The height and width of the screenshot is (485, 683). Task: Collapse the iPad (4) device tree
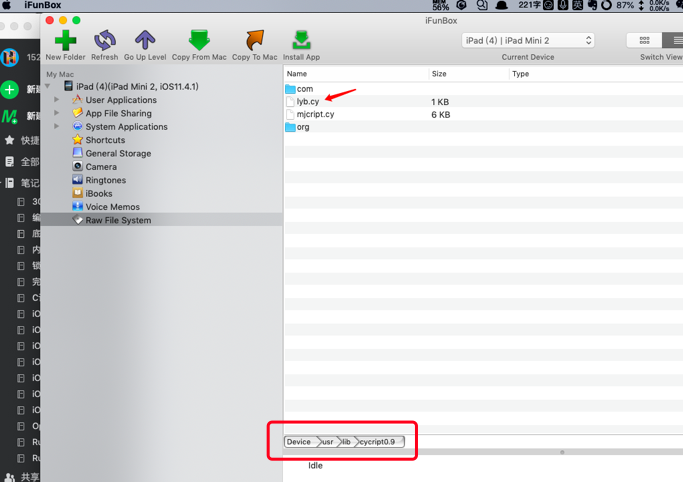click(x=48, y=86)
